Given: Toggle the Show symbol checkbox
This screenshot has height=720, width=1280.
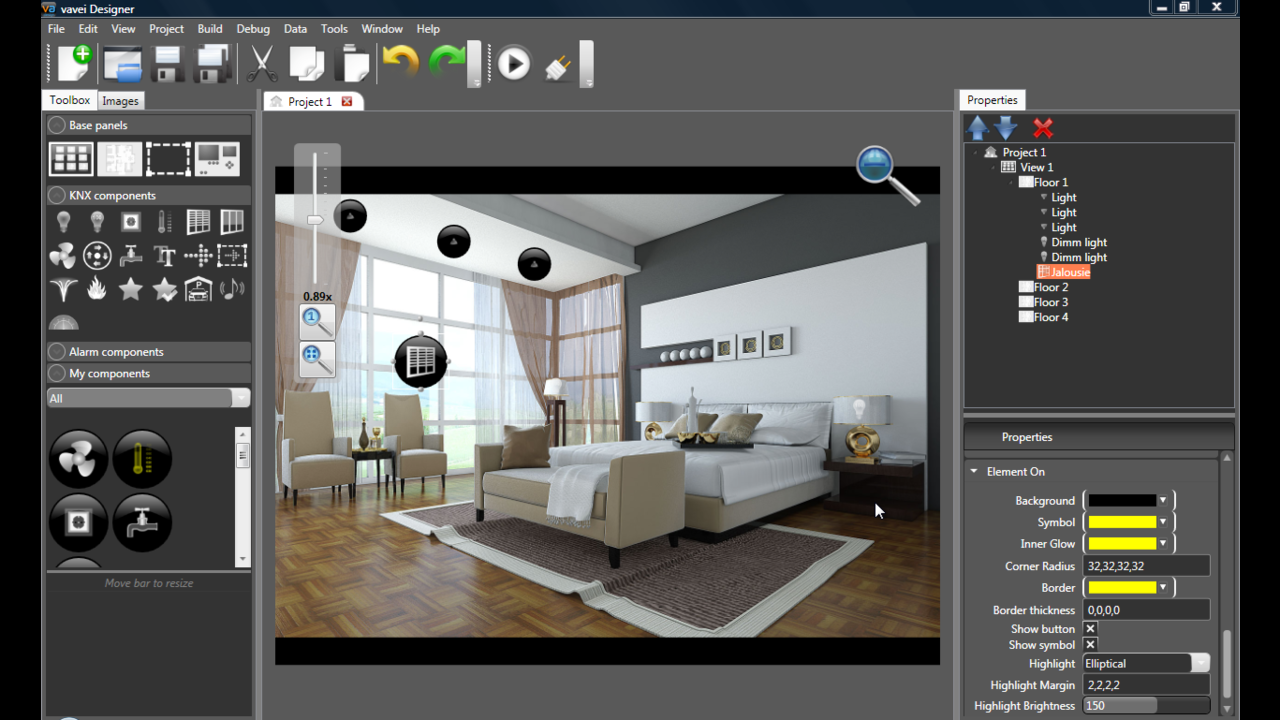Looking at the screenshot, I should (1090, 645).
